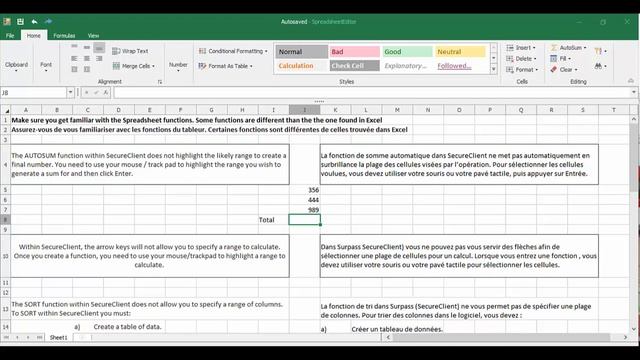Image resolution: width=640 pixels, height=360 pixels.
Task: Apply the Good cell style
Action: click(x=407, y=51)
